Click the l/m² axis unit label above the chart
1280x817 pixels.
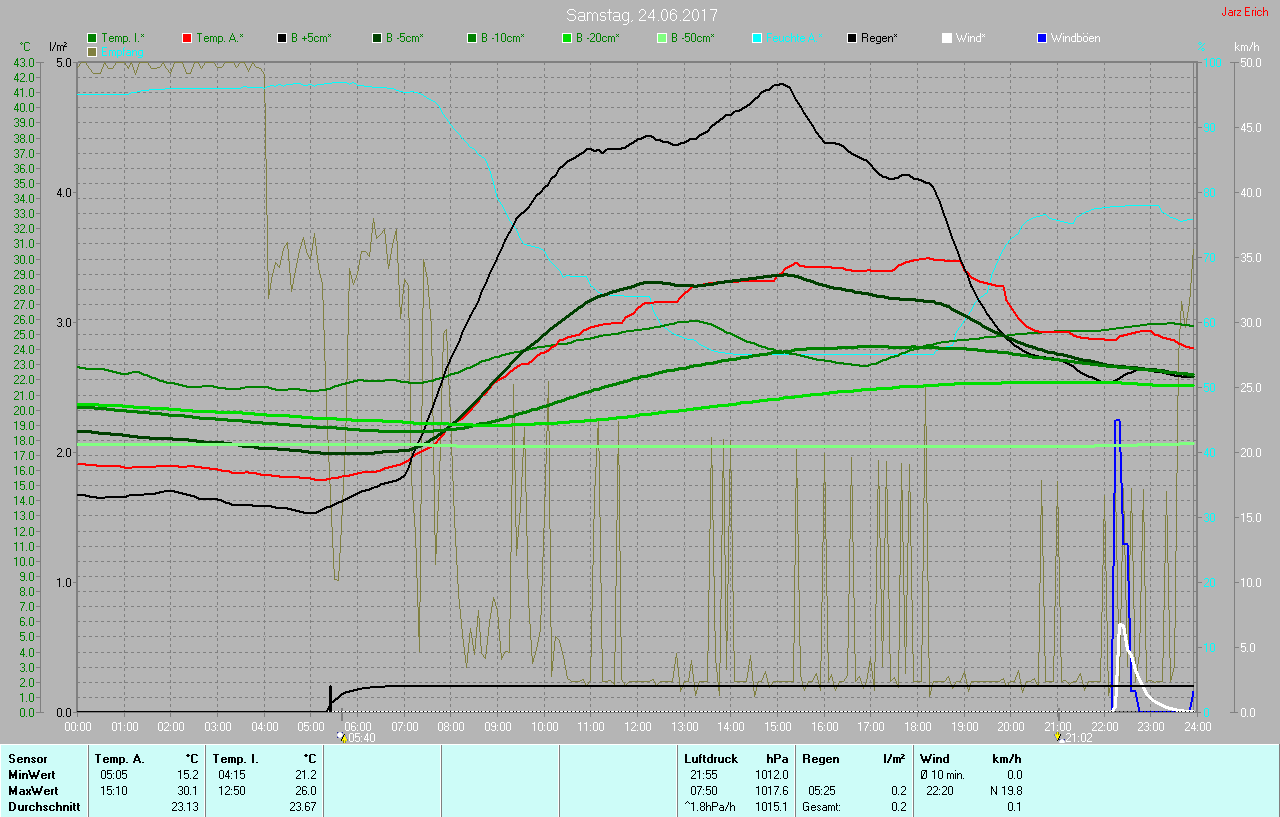(58, 47)
